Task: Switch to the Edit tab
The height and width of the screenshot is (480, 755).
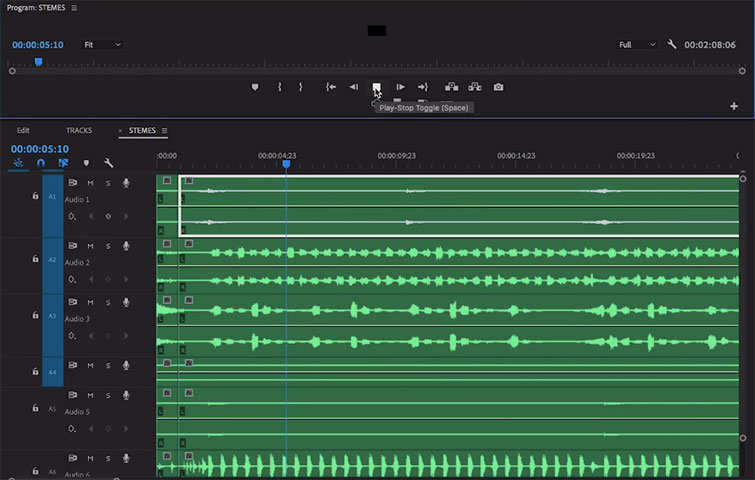Action: coord(23,131)
